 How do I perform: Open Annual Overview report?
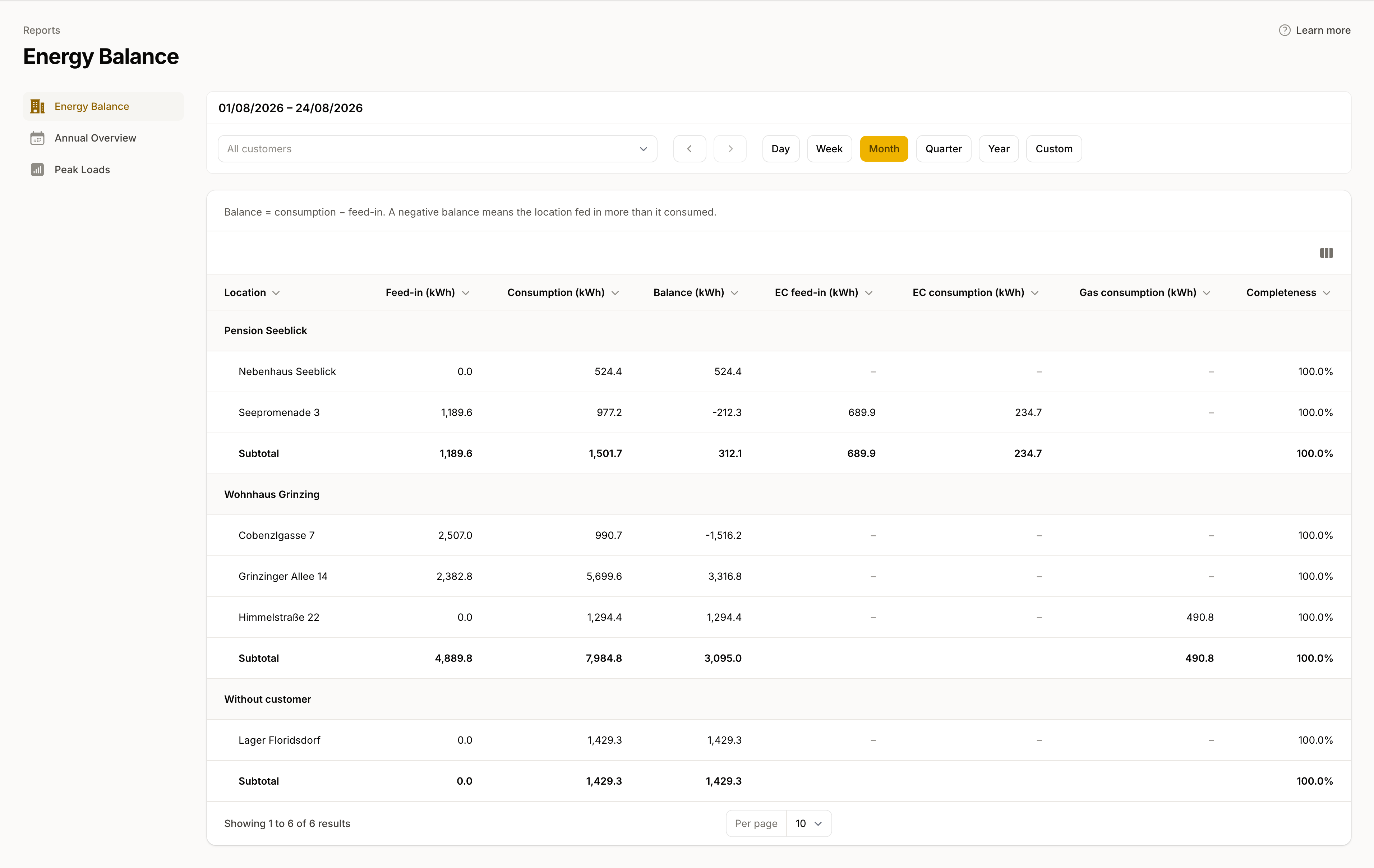(103, 138)
